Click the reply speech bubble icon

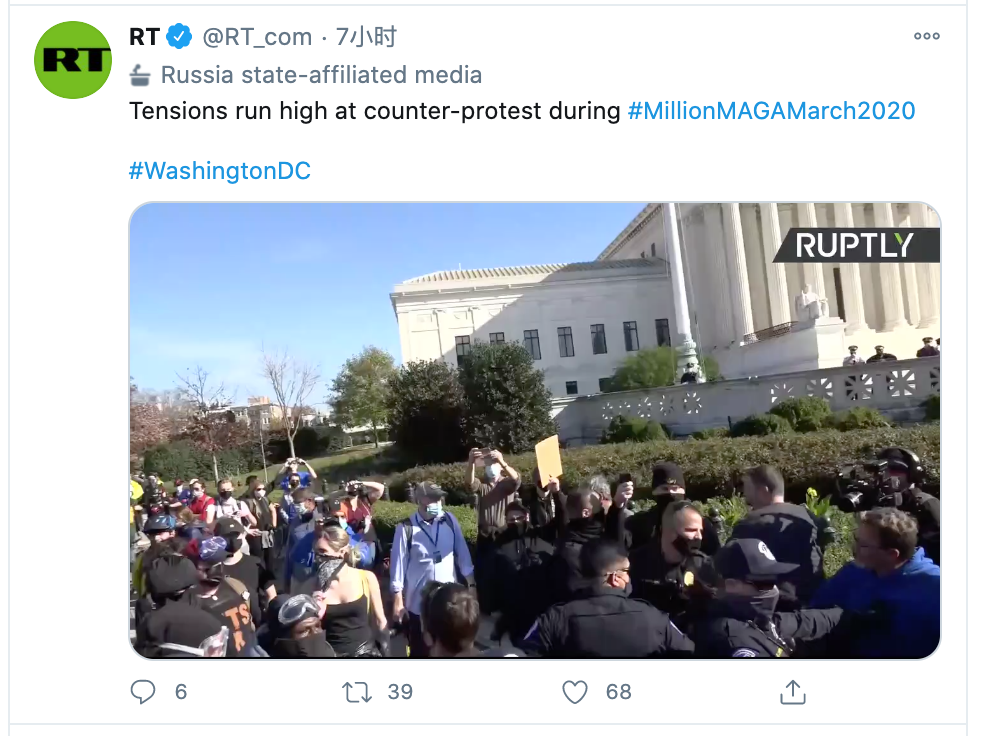click(144, 691)
